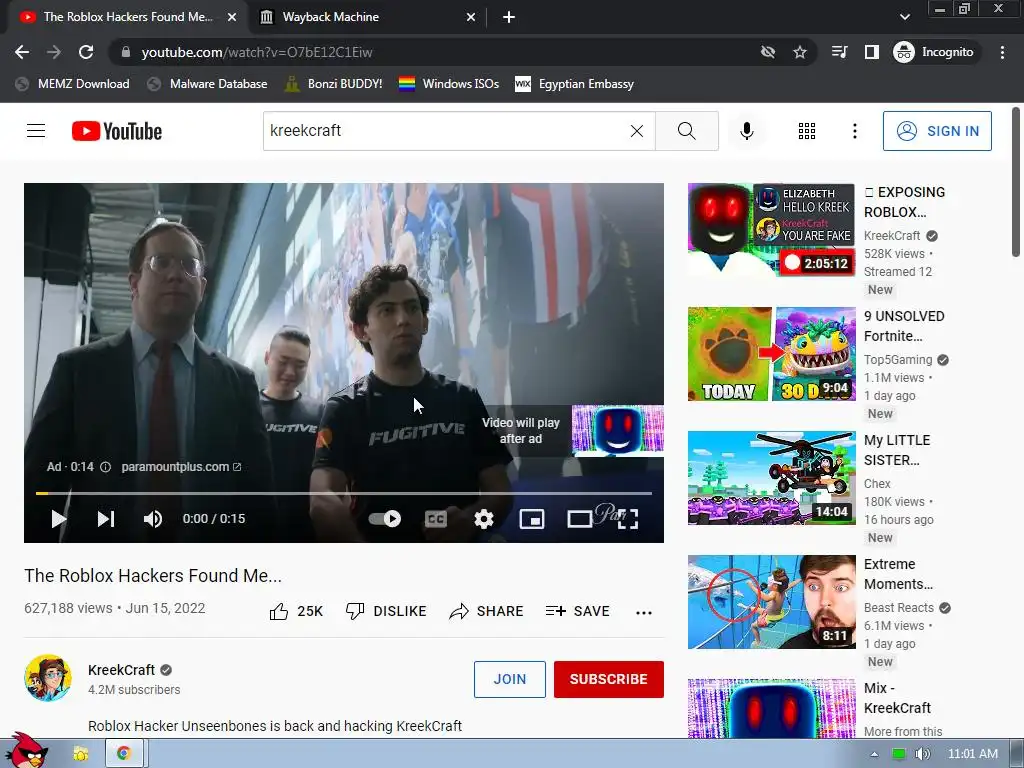
Task: Open the ad info icon
Action: tap(105, 467)
